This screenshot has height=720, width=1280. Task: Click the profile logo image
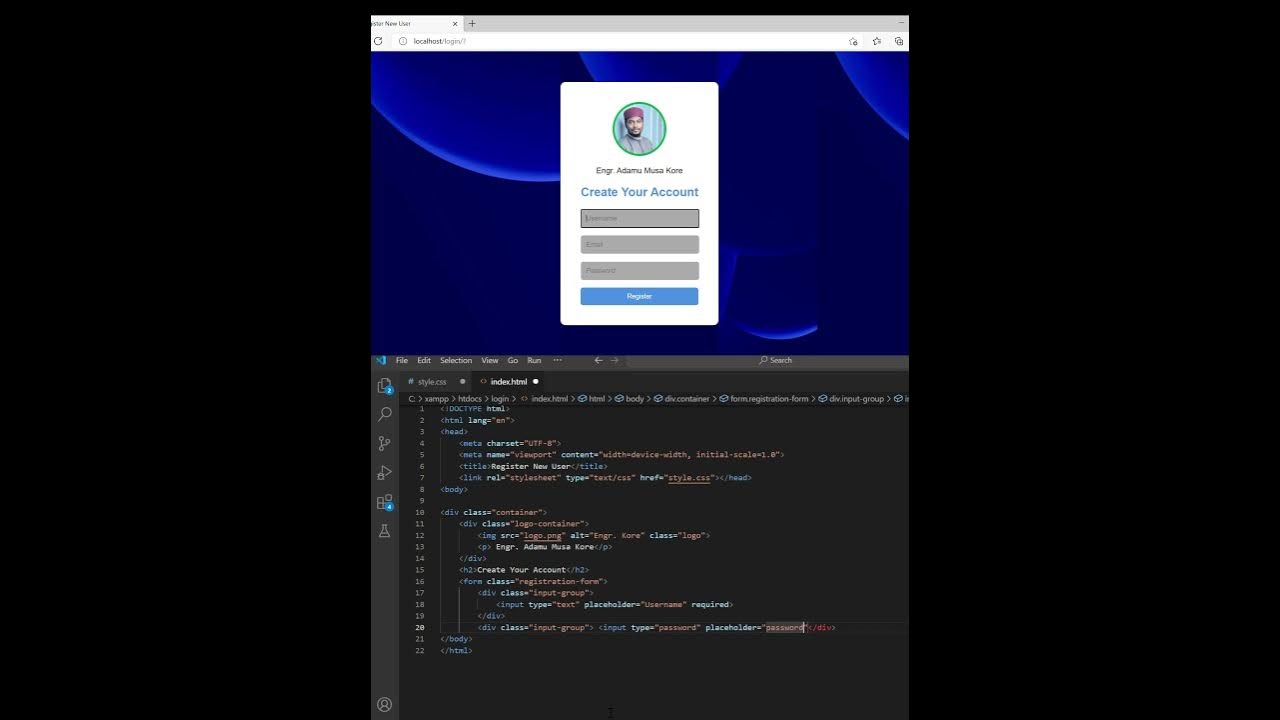tap(639, 129)
